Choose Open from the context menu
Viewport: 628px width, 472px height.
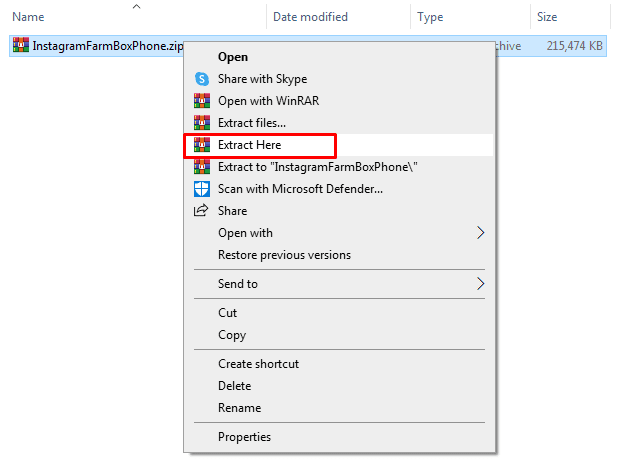[x=233, y=57]
